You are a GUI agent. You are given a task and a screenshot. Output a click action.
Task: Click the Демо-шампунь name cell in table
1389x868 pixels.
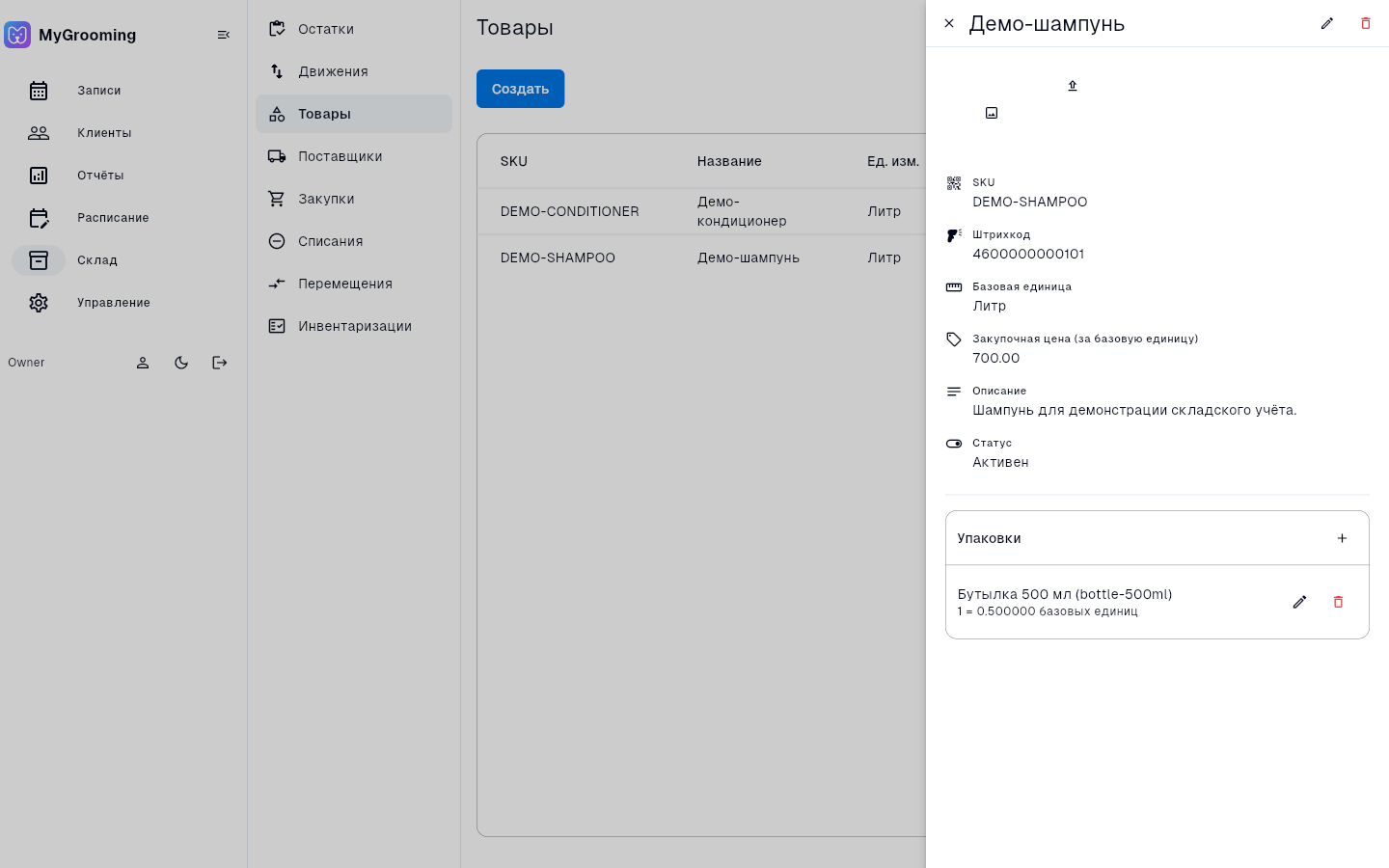tap(749, 258)
